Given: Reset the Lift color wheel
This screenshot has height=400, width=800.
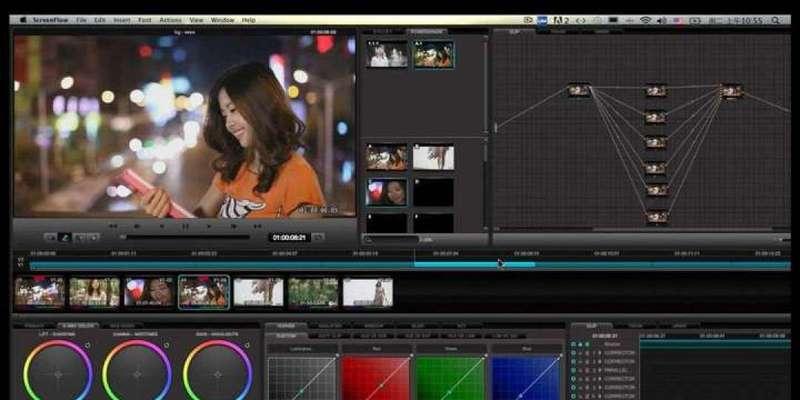Looking at the screenshot, I should point(88,345).
